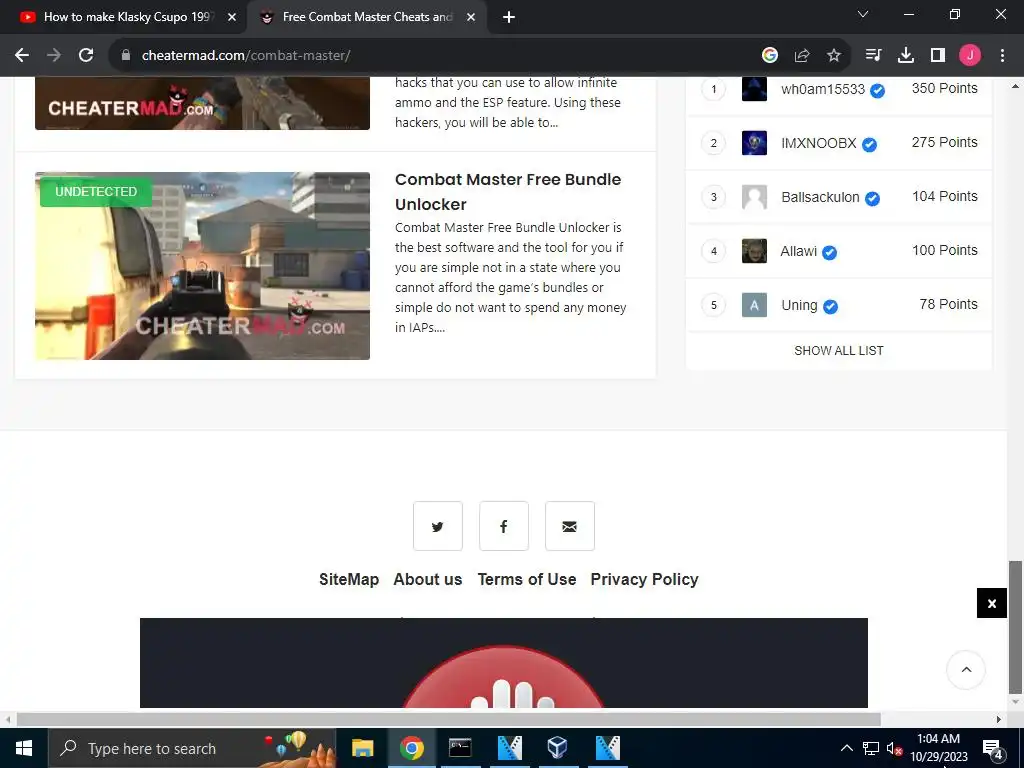The height and width of the screenshot is (768, 1024).
Task: Click wh0am15533 avatar image
Action: coord(754,89)
